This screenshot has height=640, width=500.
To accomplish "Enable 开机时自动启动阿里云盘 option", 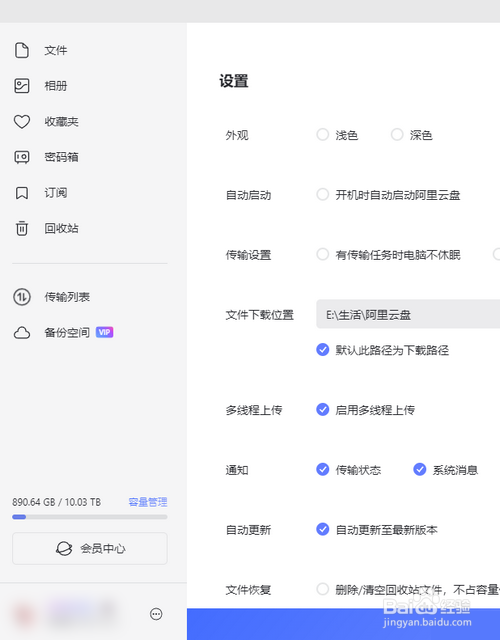I will pyautogui.click(x=322, y=195).
